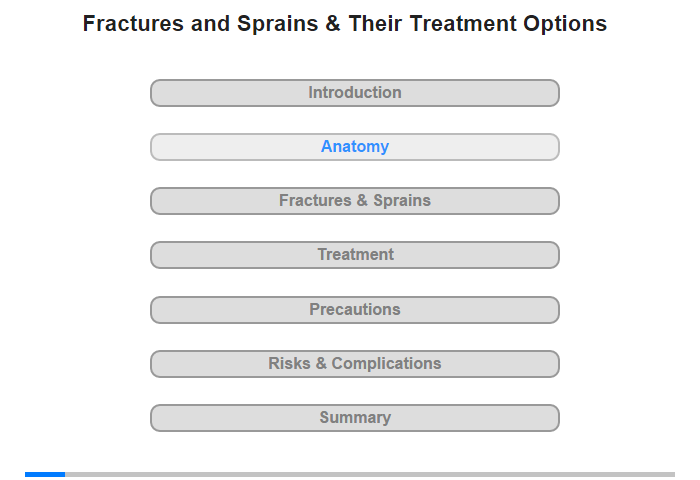Click the middle of the progress bar track
The height and width of the screenshot is (480, 700).
tap(350, 474)
